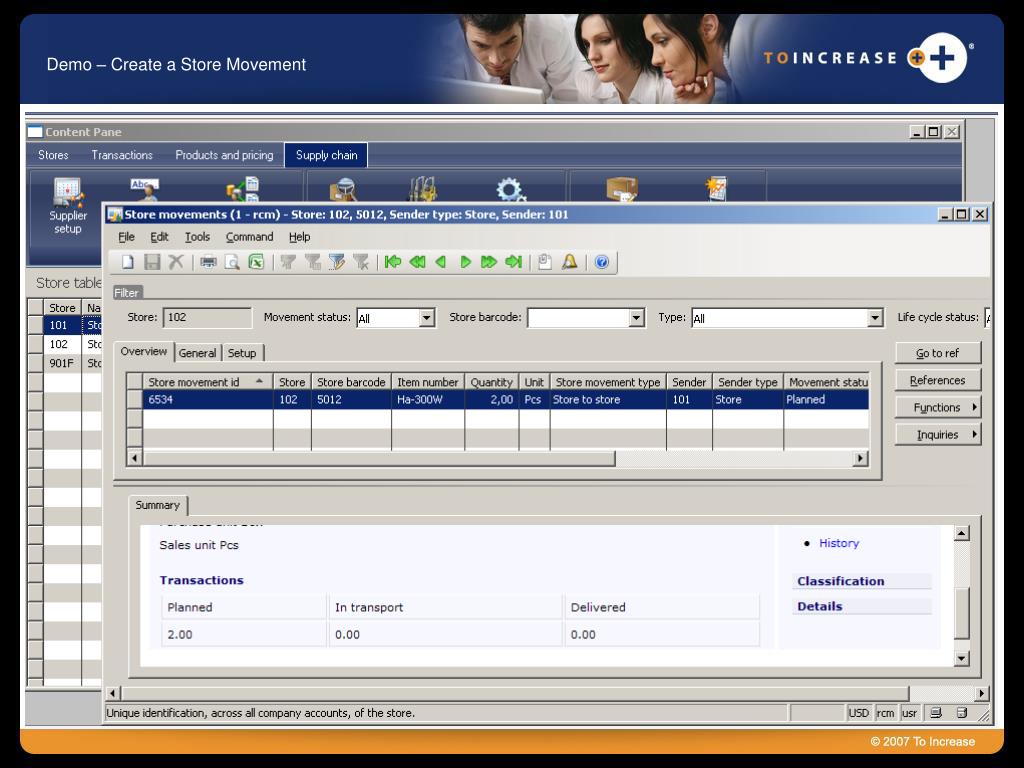Select store 901F in the Store table
The width and height of the screenshot is (1024, 768).
[x=61, y=363]
